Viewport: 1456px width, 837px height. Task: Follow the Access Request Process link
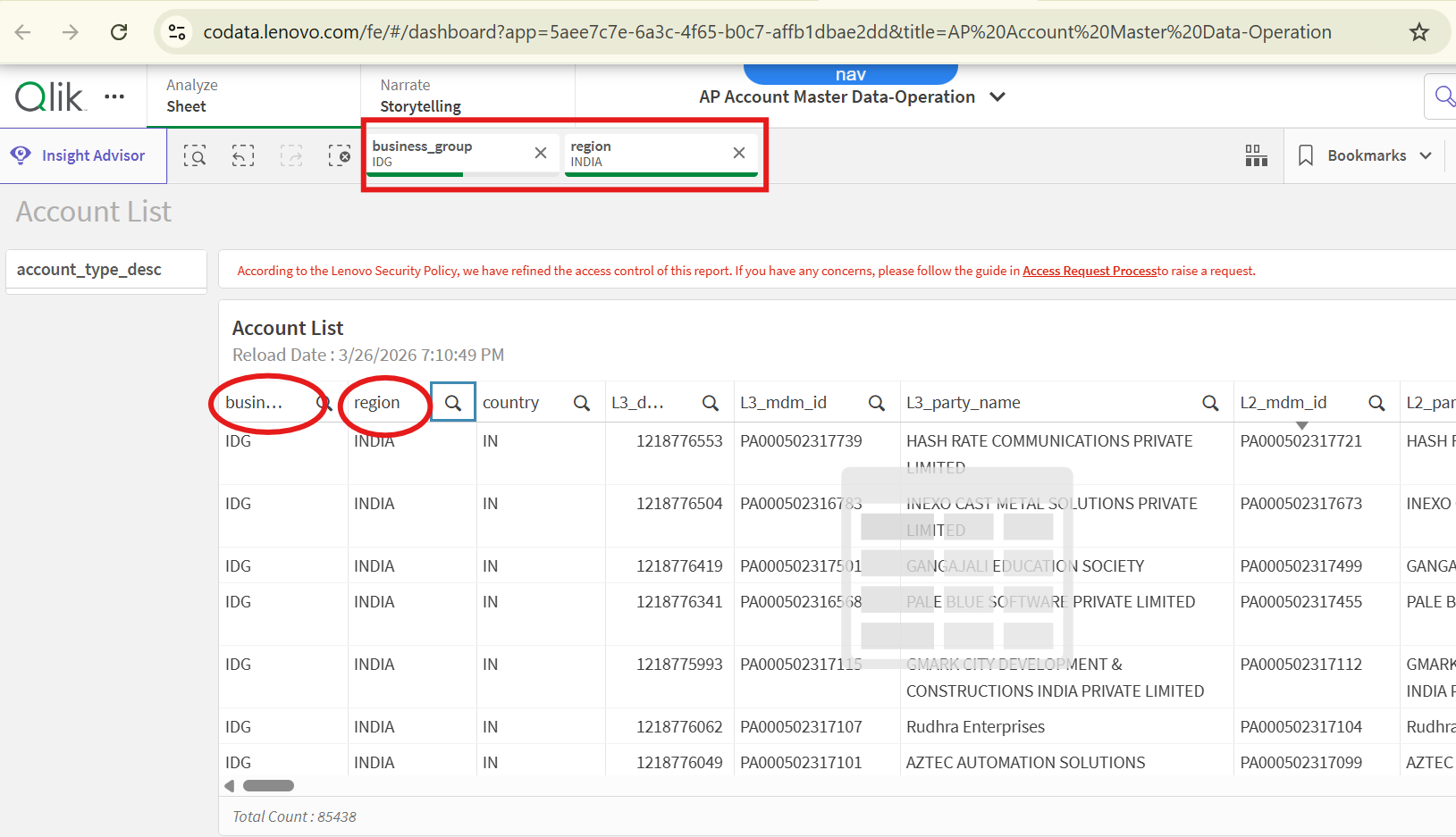coord(1089,271)
